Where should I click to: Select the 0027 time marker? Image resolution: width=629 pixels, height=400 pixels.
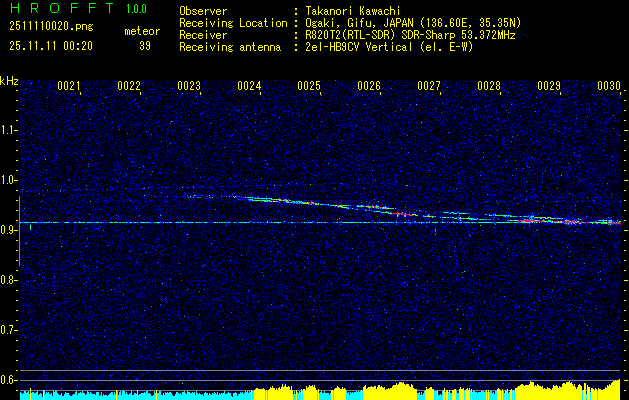429,87
